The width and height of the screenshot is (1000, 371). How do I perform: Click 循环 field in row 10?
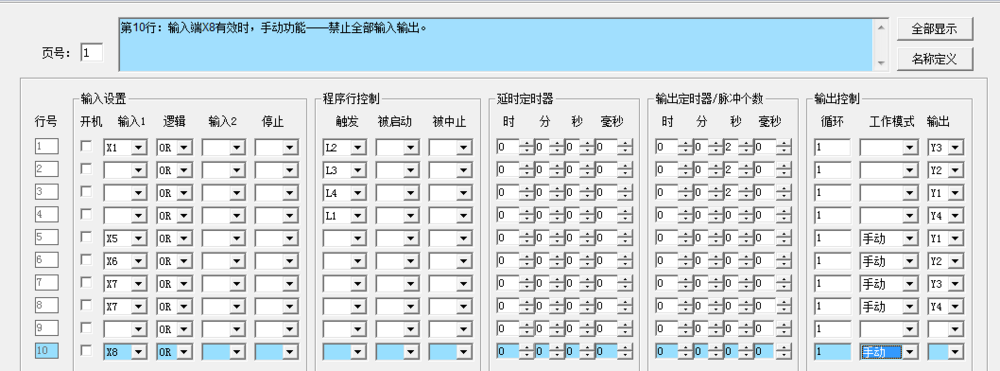[832, 352]
